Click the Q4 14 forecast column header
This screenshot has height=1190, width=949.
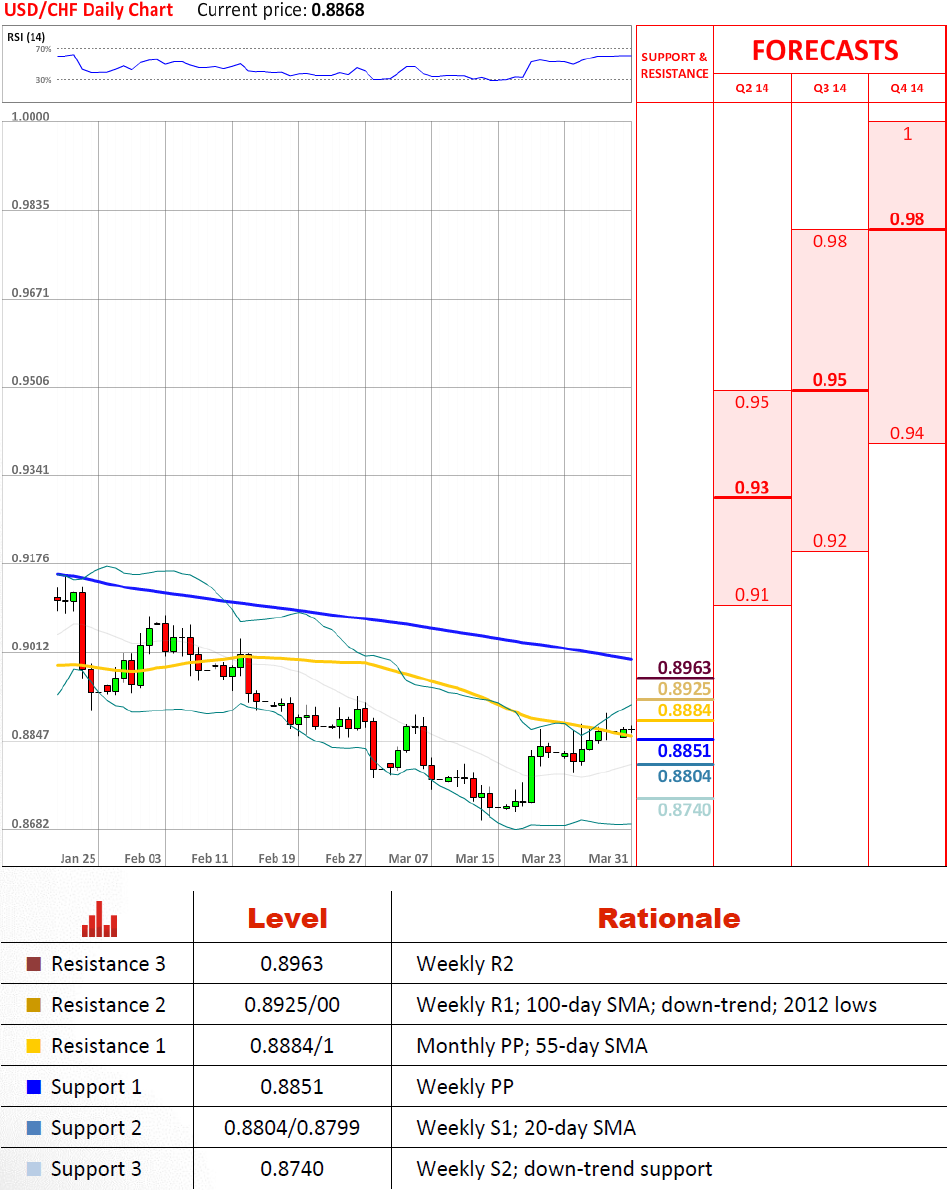click(907, 88)
